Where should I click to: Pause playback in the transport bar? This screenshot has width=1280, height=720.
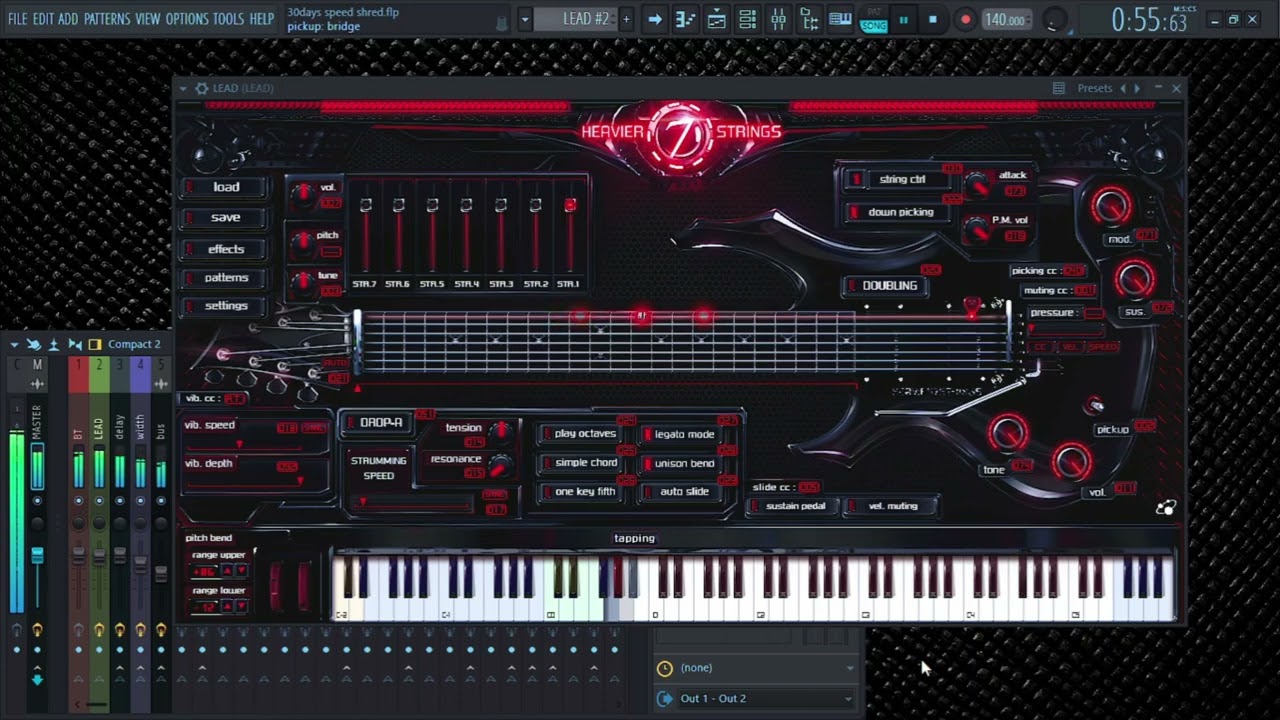(903, 20)
